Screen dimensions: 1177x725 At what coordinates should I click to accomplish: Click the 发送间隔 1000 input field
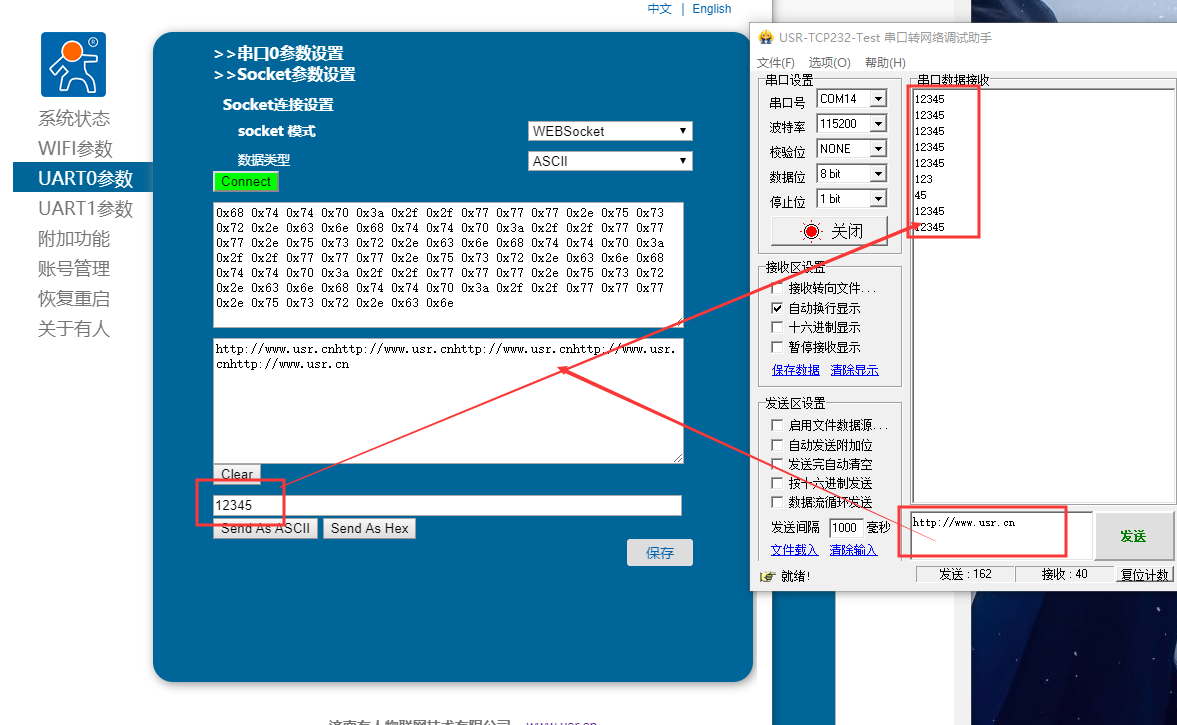pyautogui.click(x=845, y=527)
